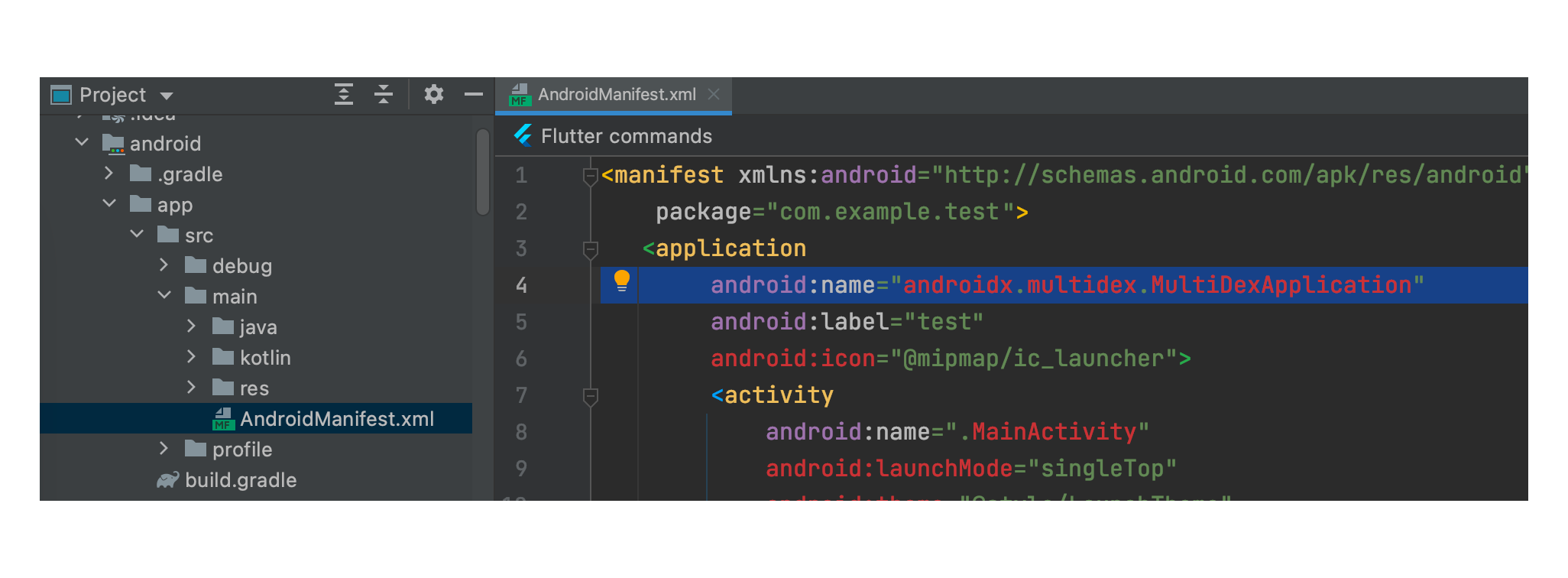The height and width of the screenshot is (578, 1568).
Task: Click the Project panel vertical scrollbar
Action: 482,172
